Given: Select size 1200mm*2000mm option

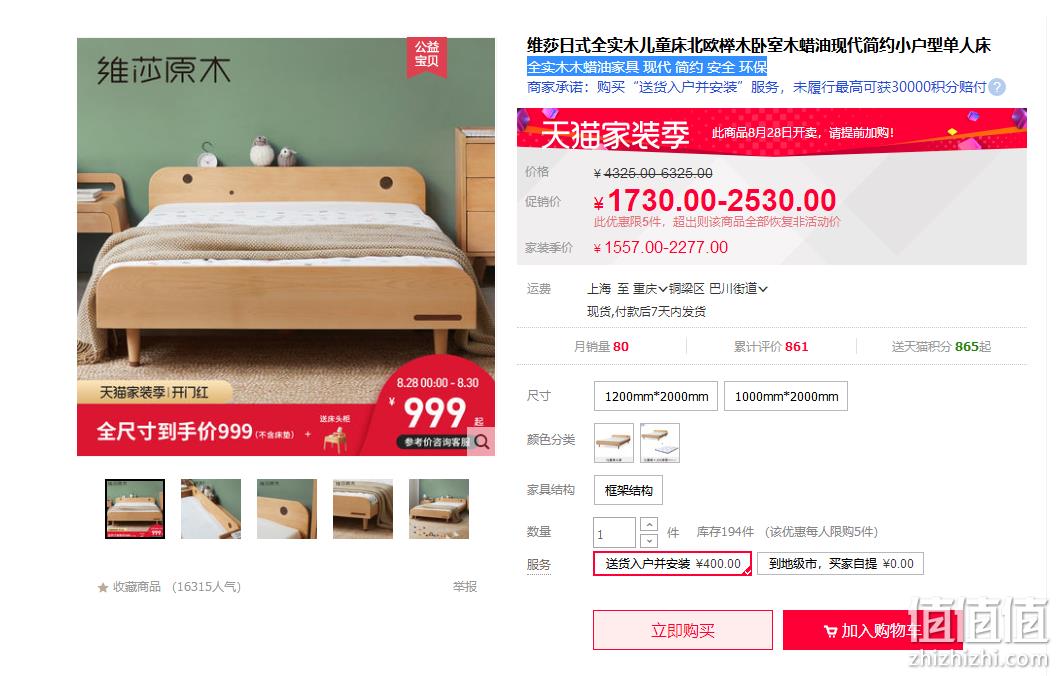Looking at the screenshot, I should click(656, 396).
